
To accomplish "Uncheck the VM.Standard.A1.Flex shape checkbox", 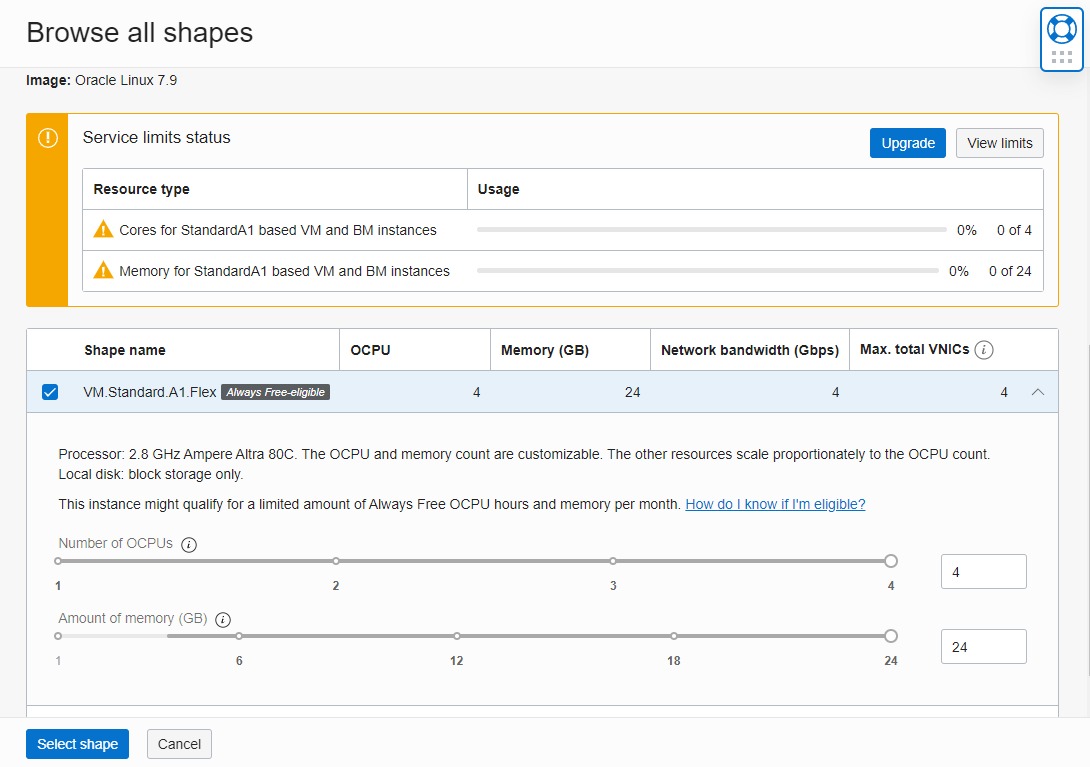I will pos(50,392).
